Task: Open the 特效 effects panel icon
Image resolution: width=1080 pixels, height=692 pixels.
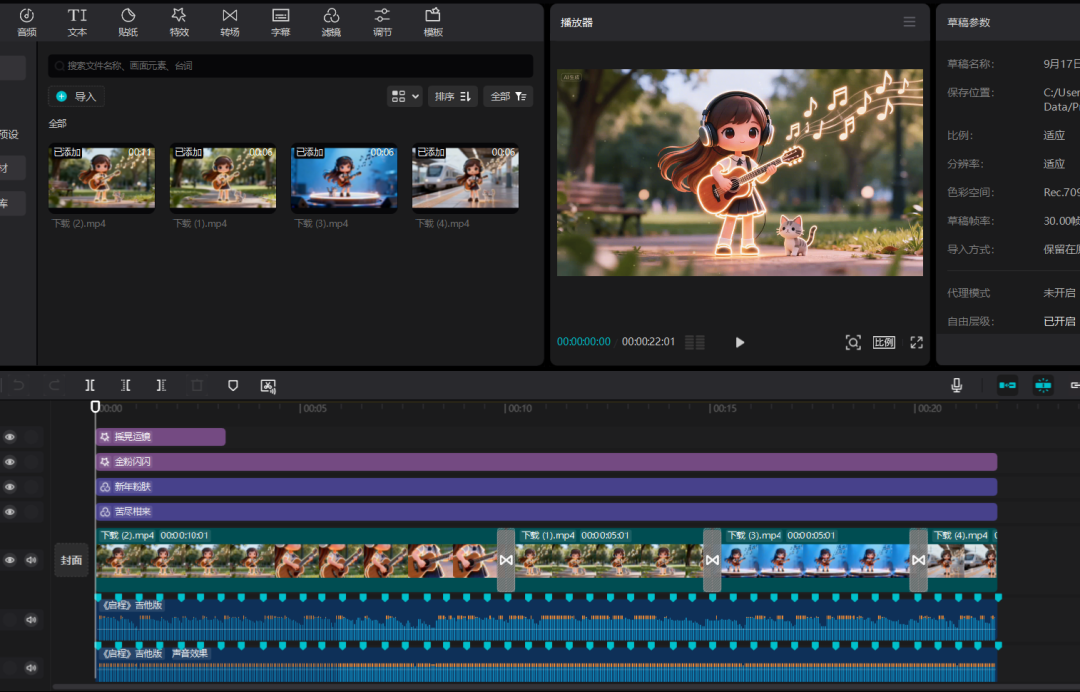Action: [x=179, y=15]
